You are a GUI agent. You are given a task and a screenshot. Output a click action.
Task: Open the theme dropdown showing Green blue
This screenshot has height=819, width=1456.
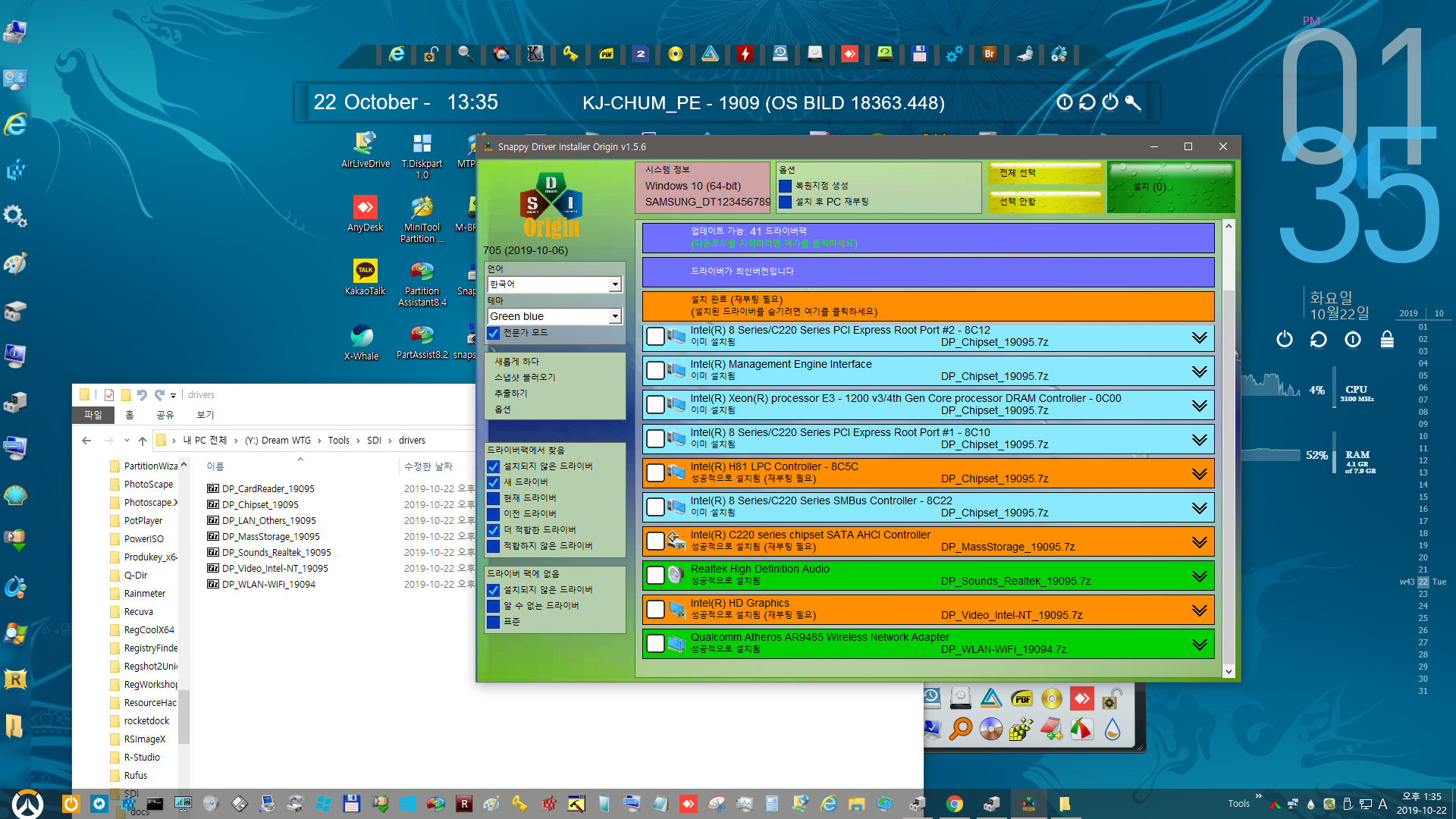coord(554,316)
